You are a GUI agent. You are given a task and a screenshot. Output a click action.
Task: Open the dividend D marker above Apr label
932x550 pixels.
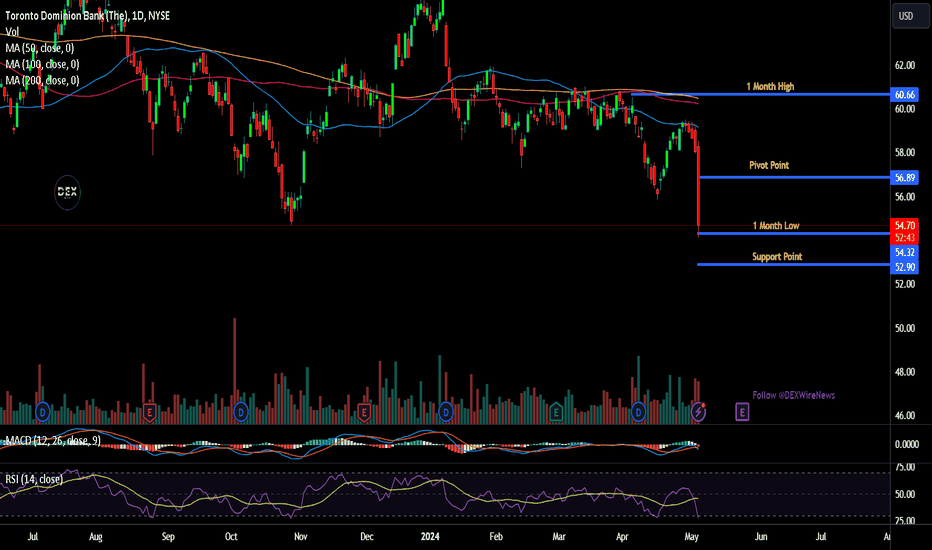[x=638, y=411]
